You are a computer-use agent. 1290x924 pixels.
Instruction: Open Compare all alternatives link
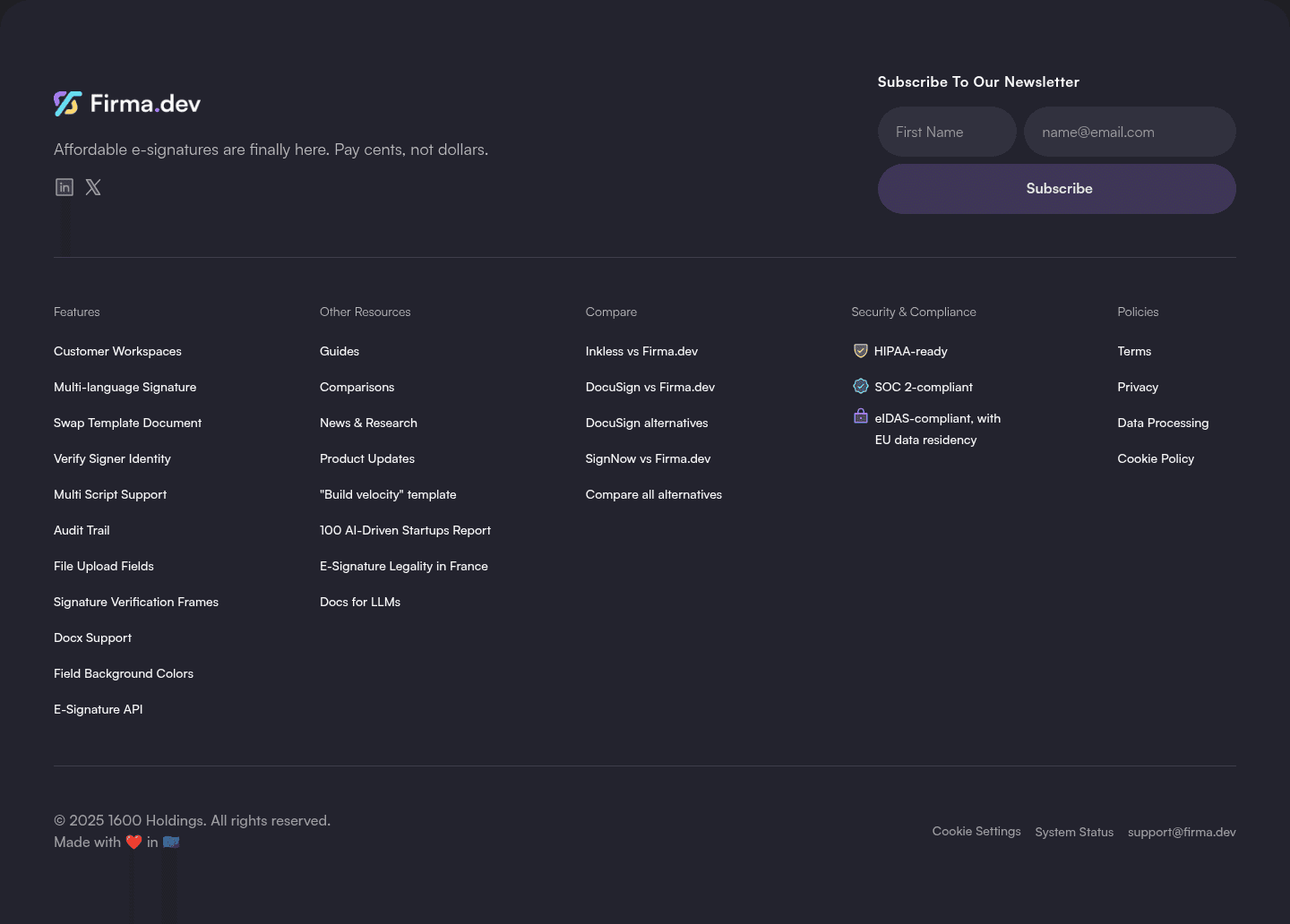654,494
